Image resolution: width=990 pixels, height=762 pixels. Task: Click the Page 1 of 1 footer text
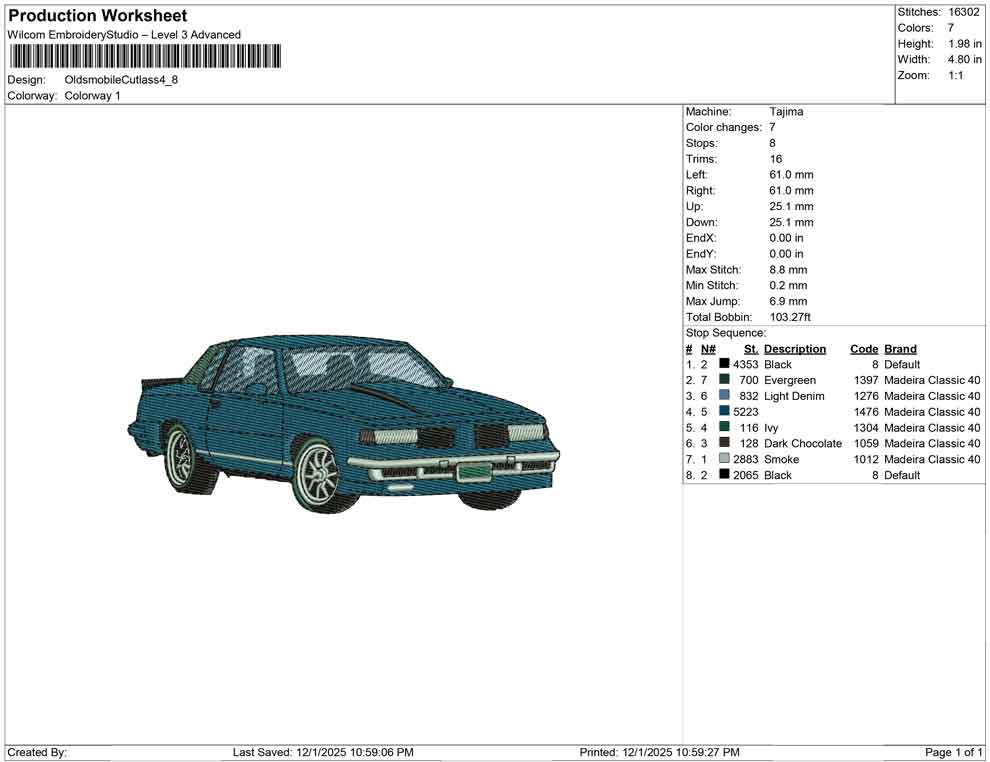pos(954,752)
